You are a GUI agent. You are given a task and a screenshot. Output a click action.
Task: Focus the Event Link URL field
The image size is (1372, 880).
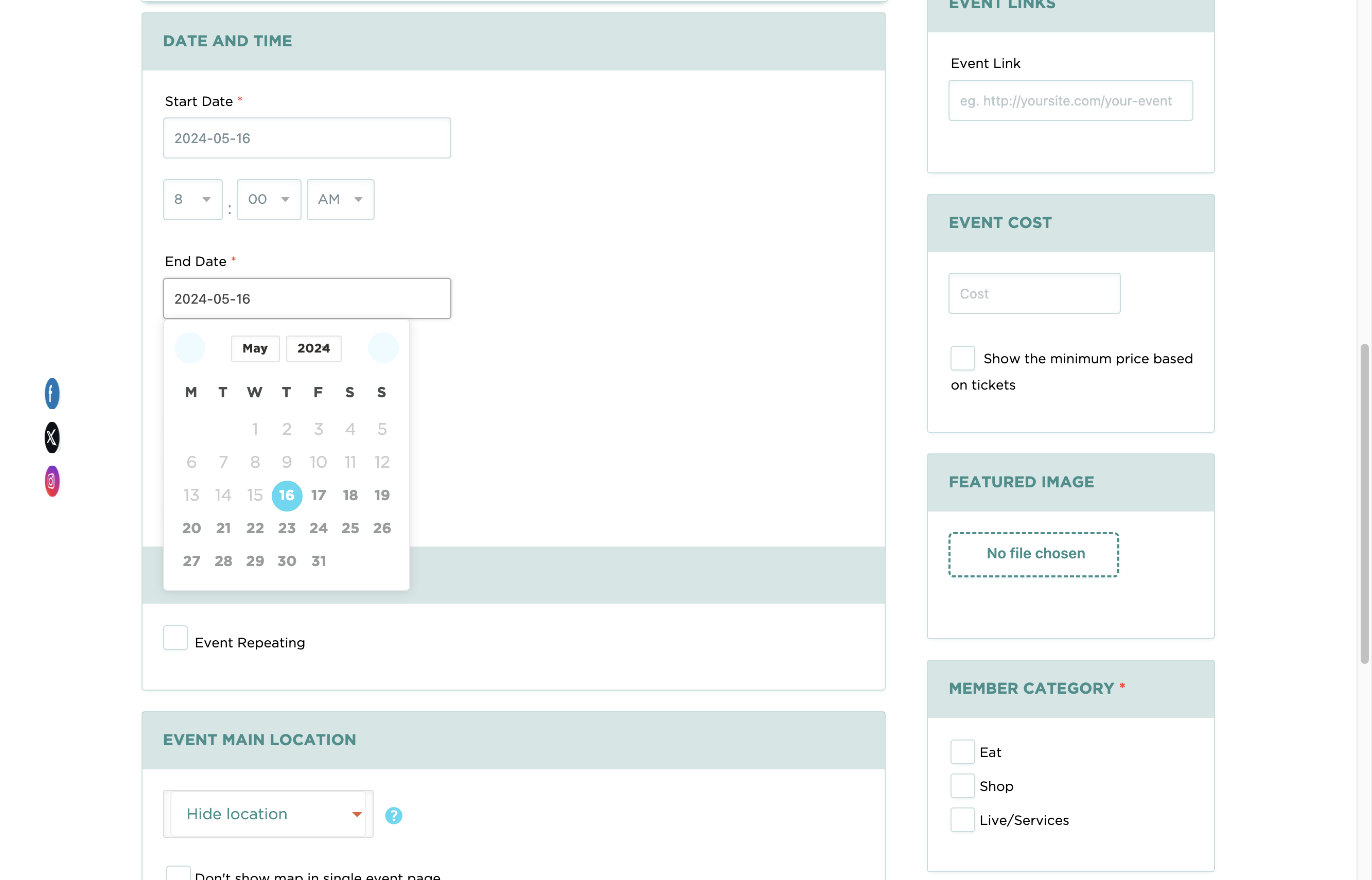pyautogui.click(x=1071, y=100)
